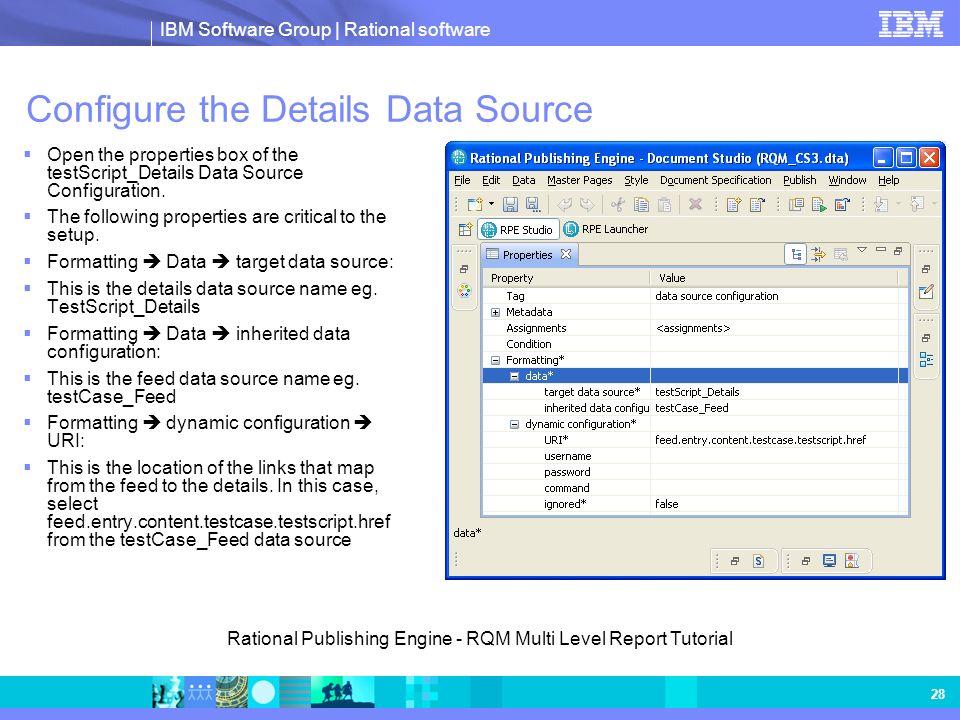
Task: Click the Show Categories tree icon in Properties
Action: pos(796,254)
